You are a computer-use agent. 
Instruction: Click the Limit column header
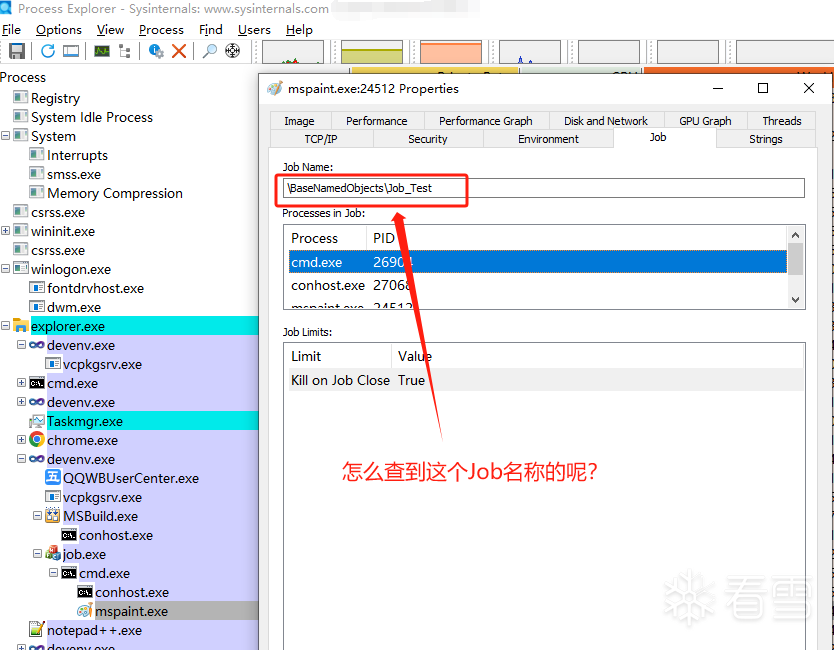[306, 356]
